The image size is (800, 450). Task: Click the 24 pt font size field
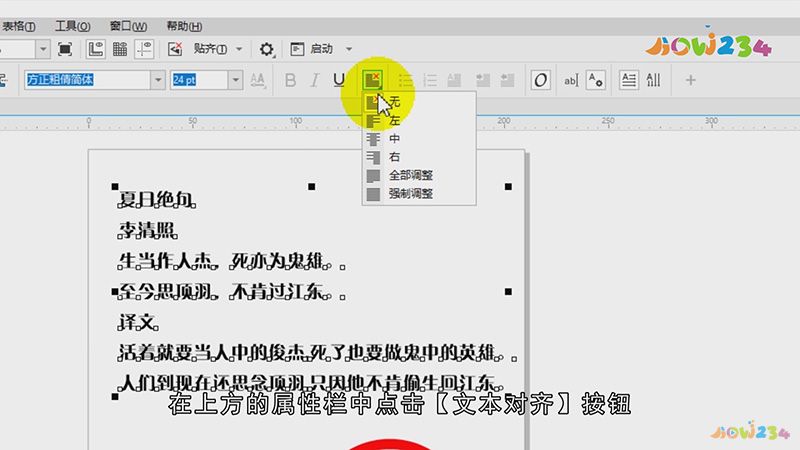click(199, 80)
